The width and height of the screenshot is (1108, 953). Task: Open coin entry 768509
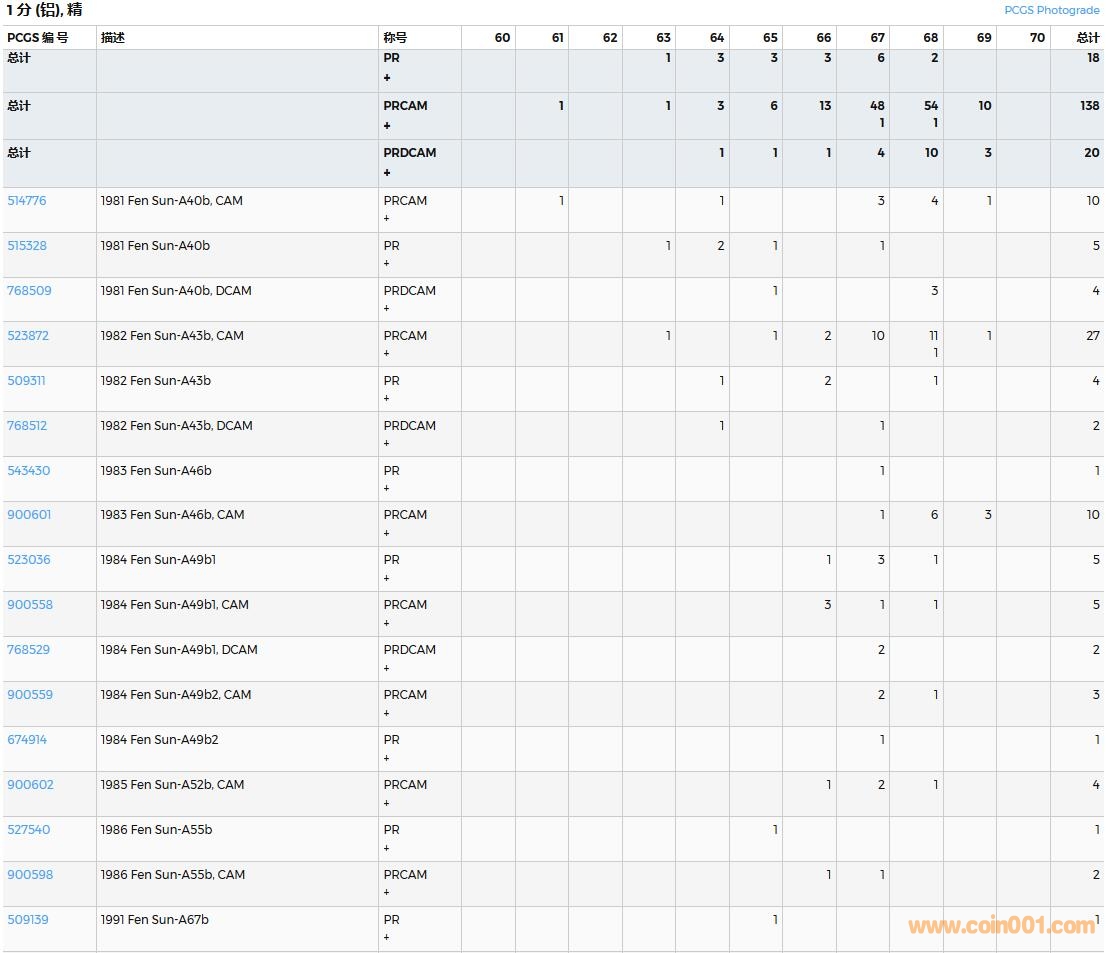coord(29,291)
